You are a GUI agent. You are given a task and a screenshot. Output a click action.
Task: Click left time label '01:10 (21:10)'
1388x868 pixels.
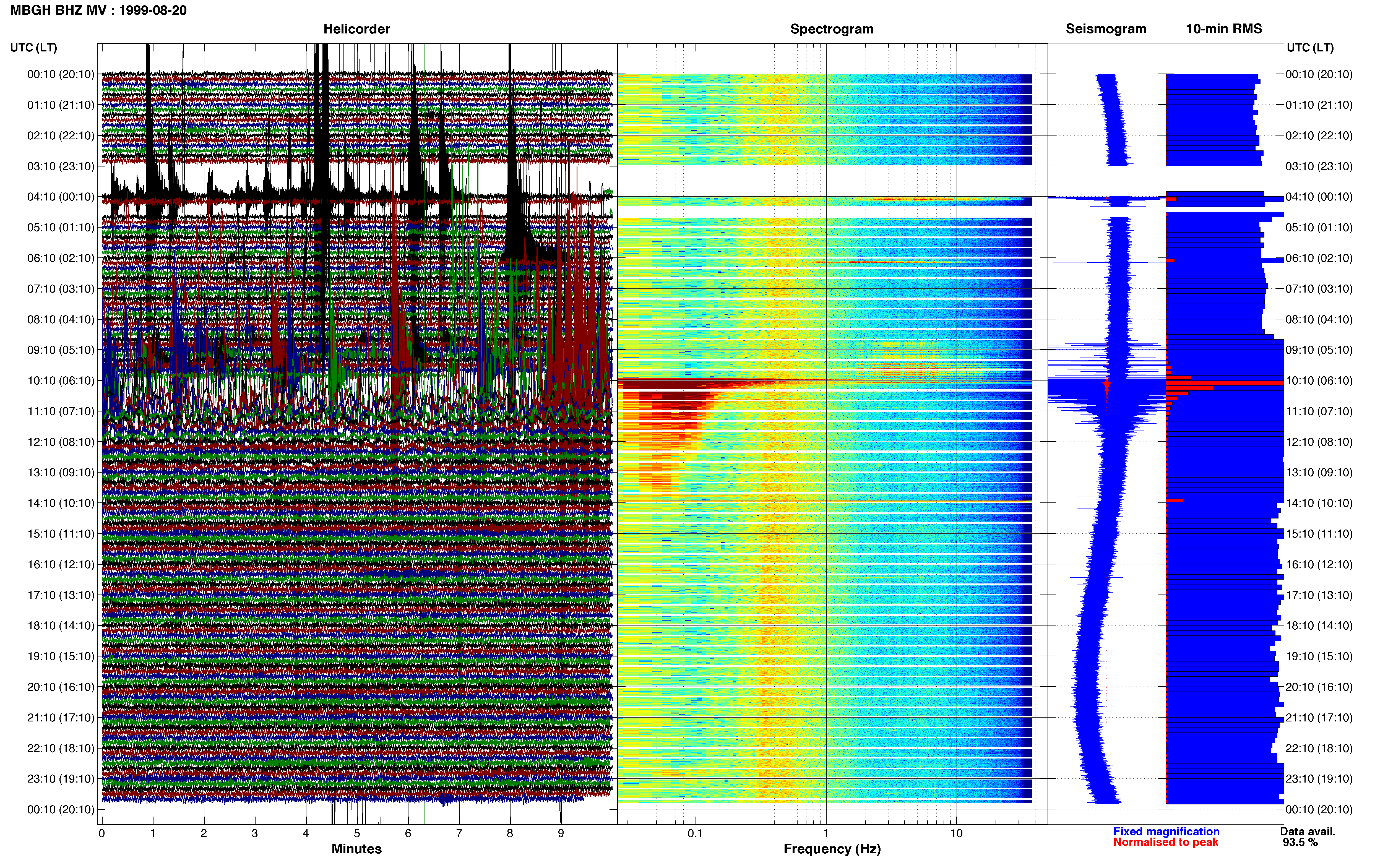[x=61, y=105]
